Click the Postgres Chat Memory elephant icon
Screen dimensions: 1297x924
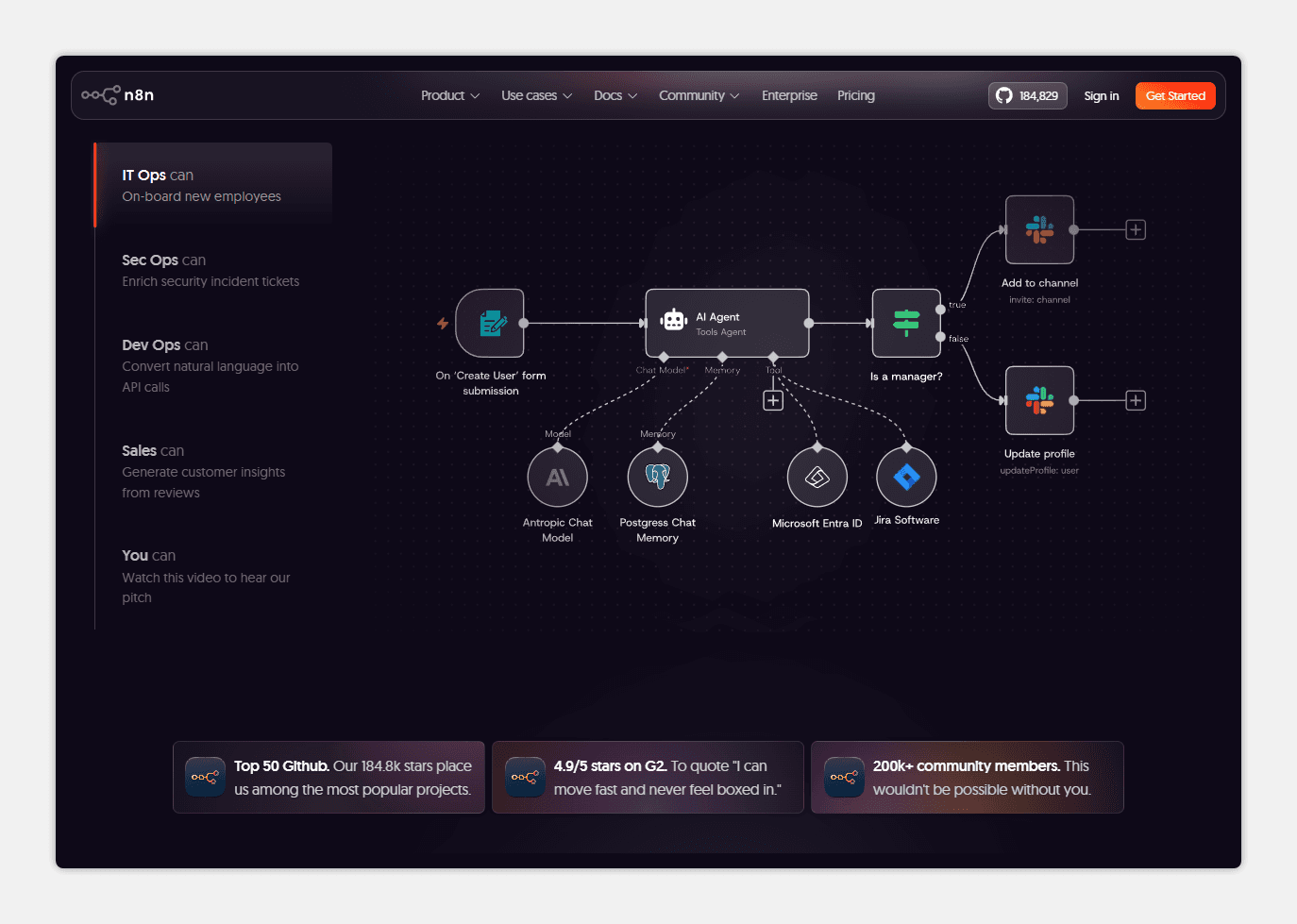click(658, 477)
